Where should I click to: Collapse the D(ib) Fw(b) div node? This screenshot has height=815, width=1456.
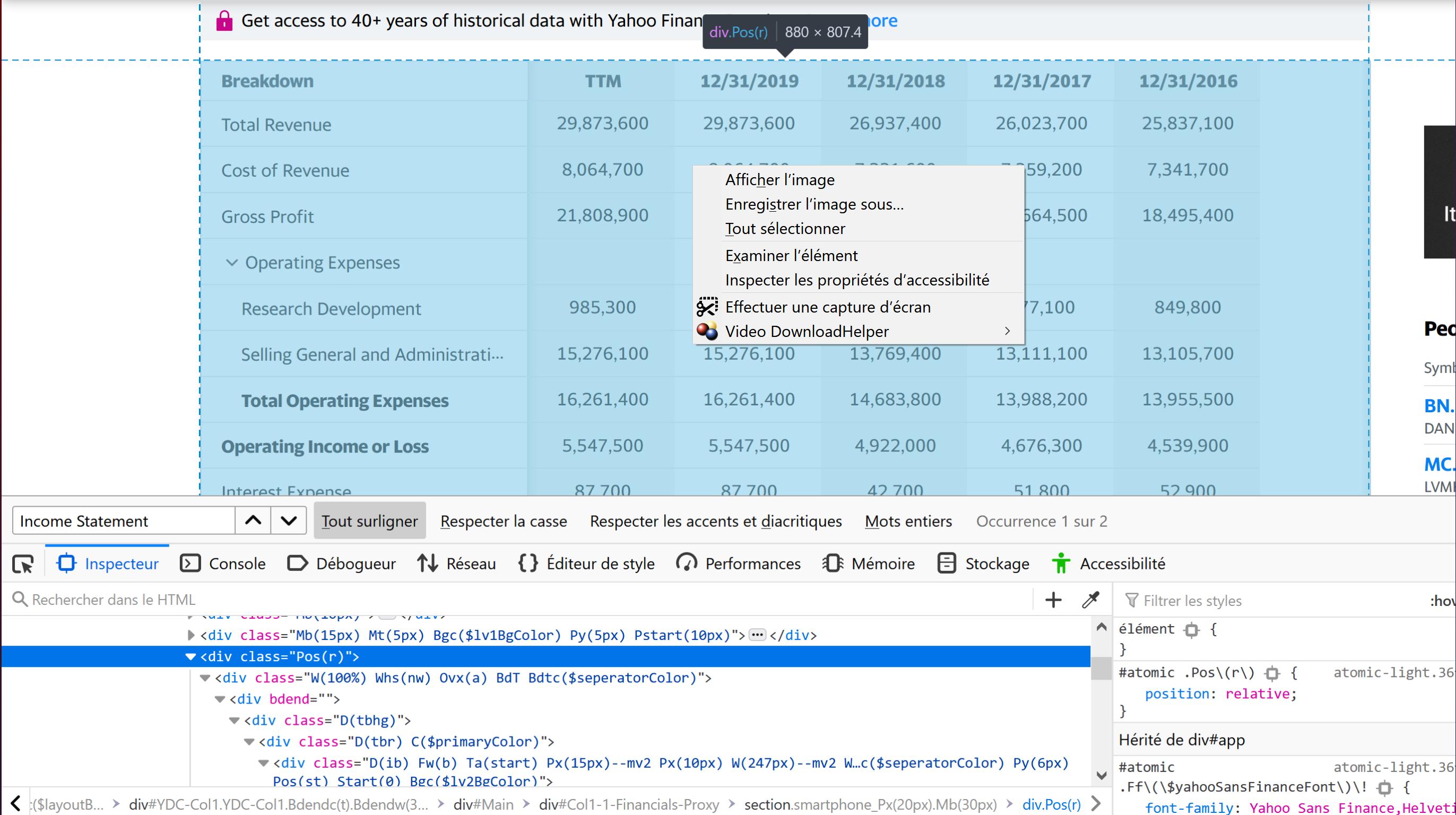point(263,763)
